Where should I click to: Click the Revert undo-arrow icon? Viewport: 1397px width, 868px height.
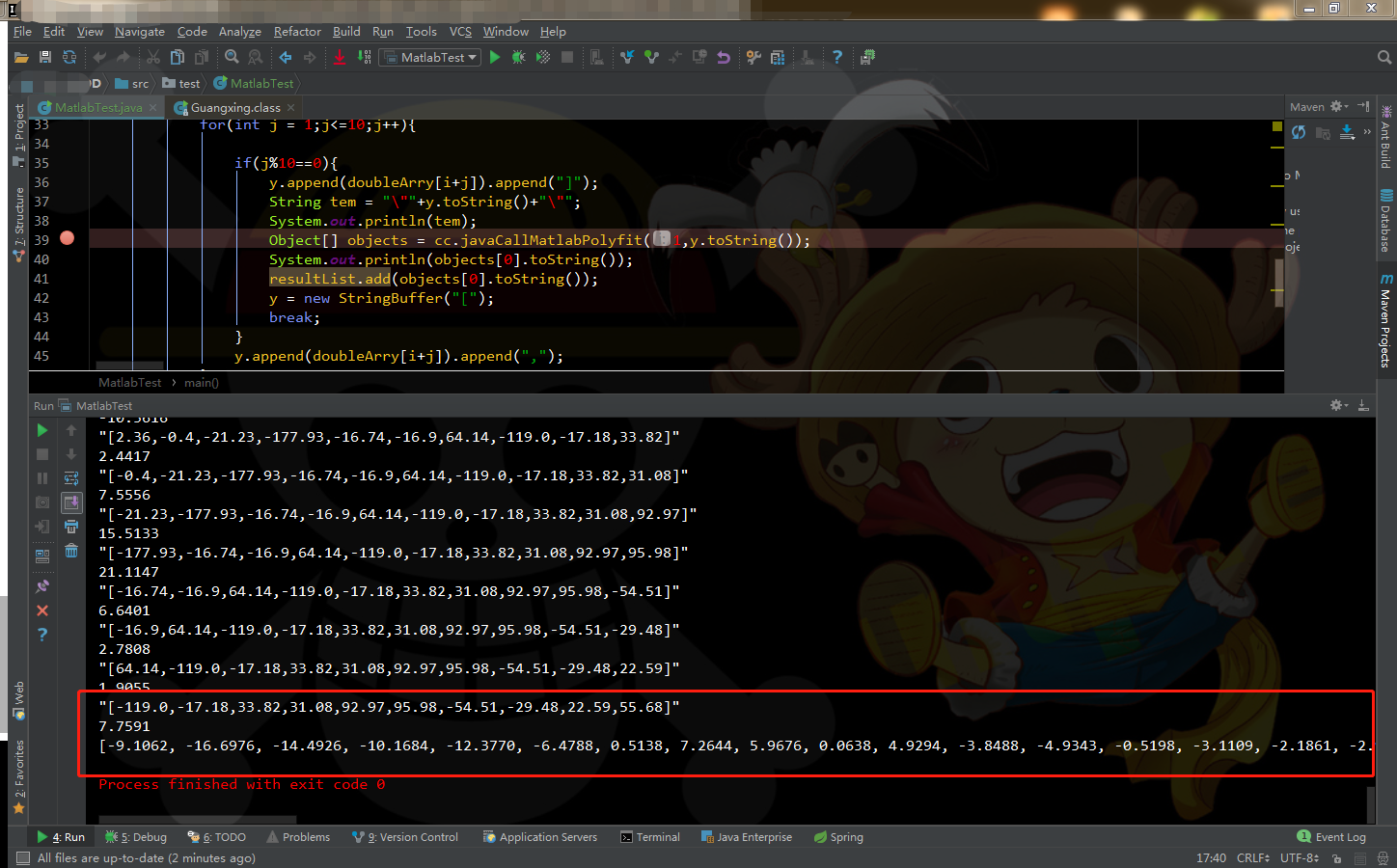click(x=724, y=58)
